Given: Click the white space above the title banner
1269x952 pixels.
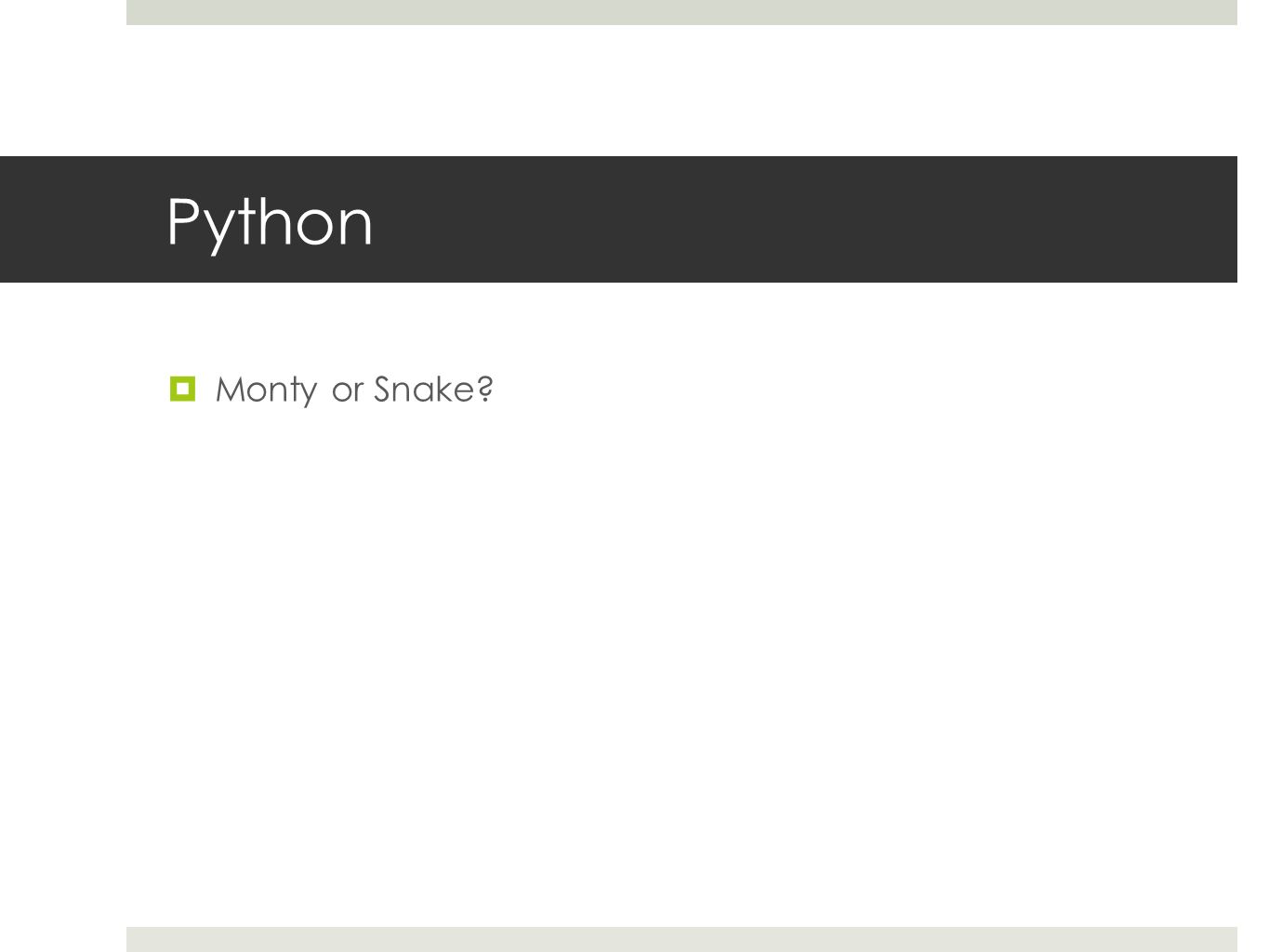Looking at the screenshot, I should tap(681, 90).
